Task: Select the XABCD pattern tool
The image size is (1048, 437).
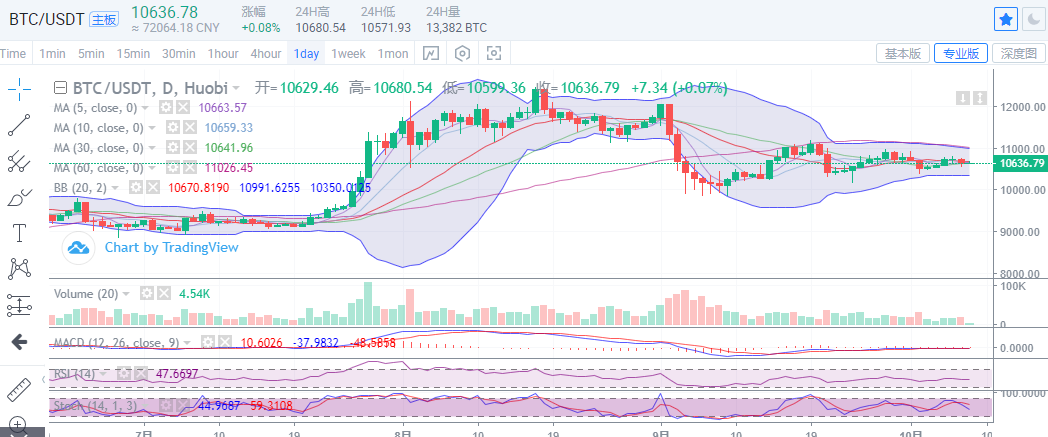Action: [19, 269]
